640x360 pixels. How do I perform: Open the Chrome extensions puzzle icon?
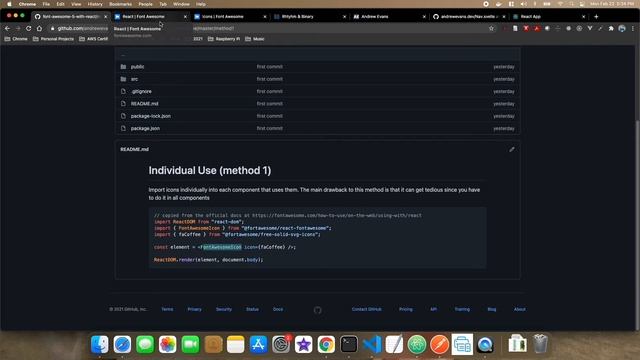tap(611, 28)
